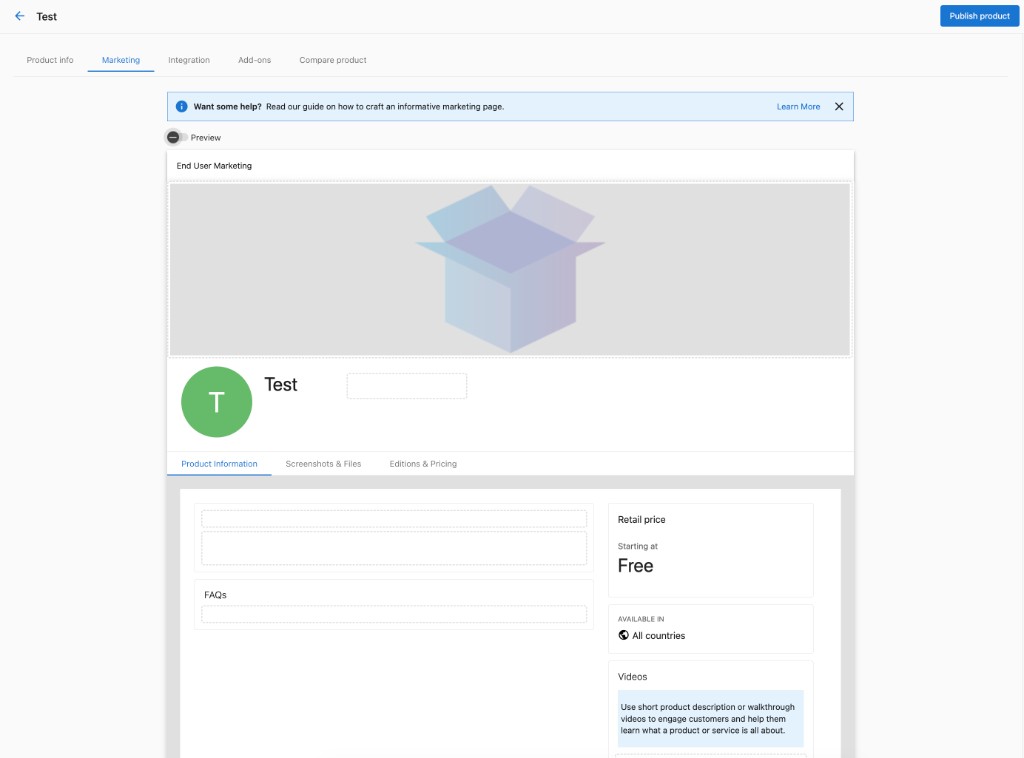Click the Publish product button
The height and width of the screenshot is (758, 1024).
[x=980, y=16]
